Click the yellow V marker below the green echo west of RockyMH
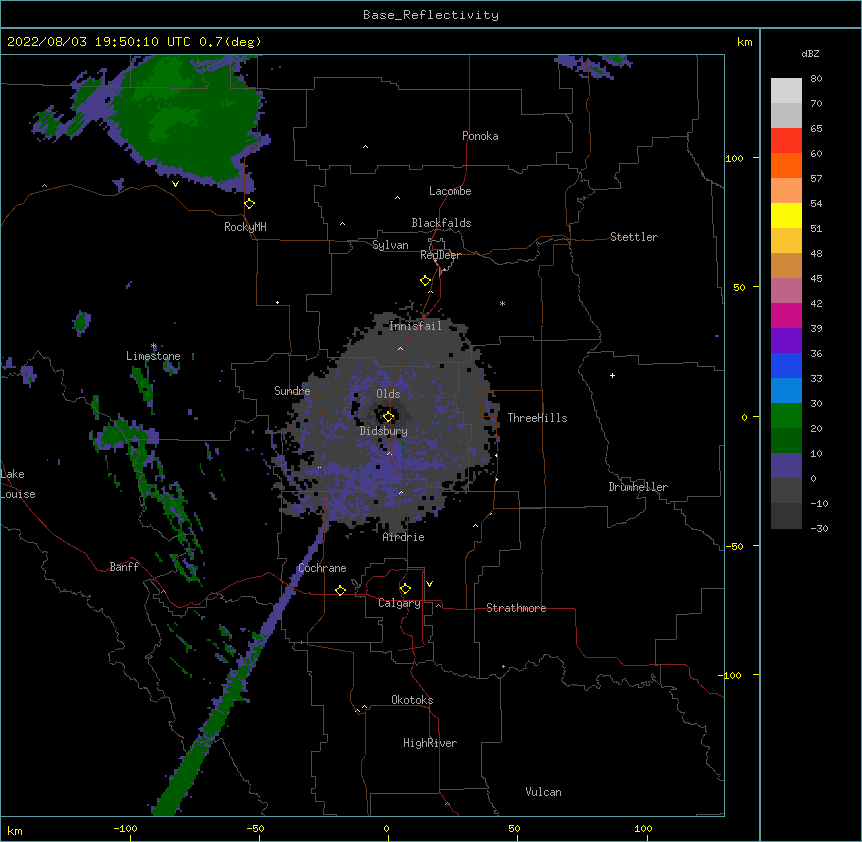 click(175, 184)
